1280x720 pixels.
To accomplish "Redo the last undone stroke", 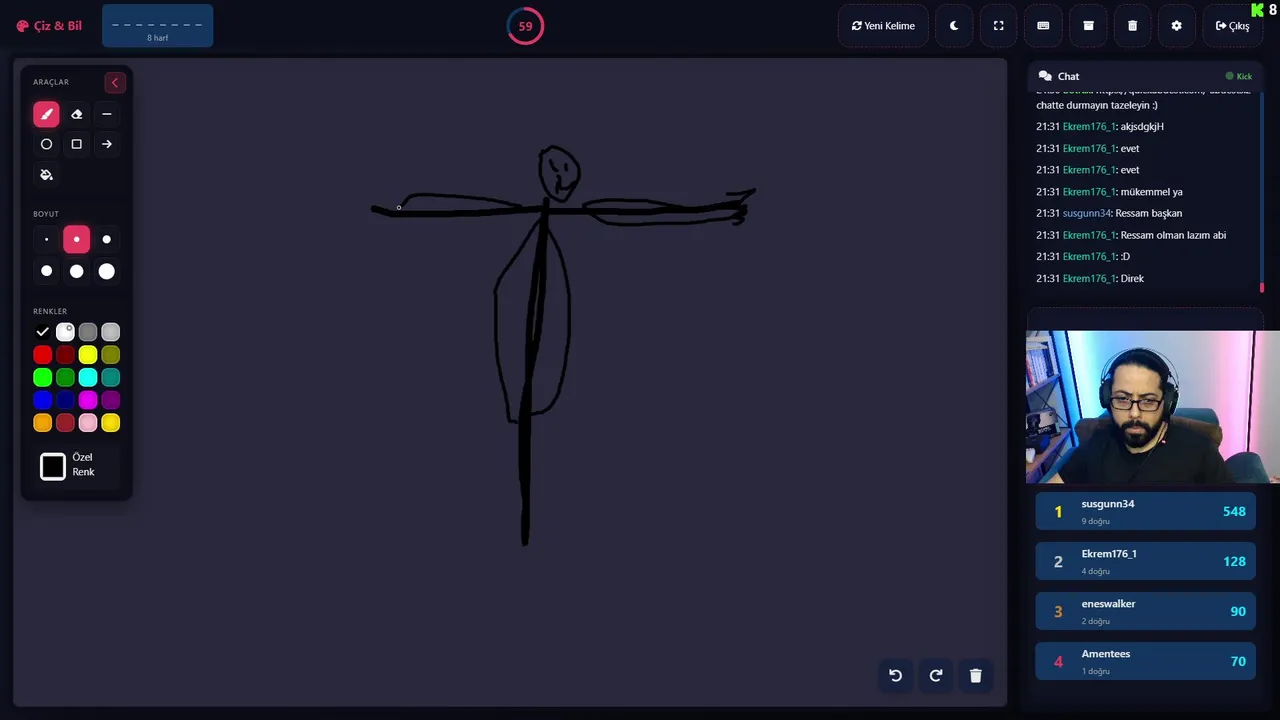I will click(x=936, y=675).
